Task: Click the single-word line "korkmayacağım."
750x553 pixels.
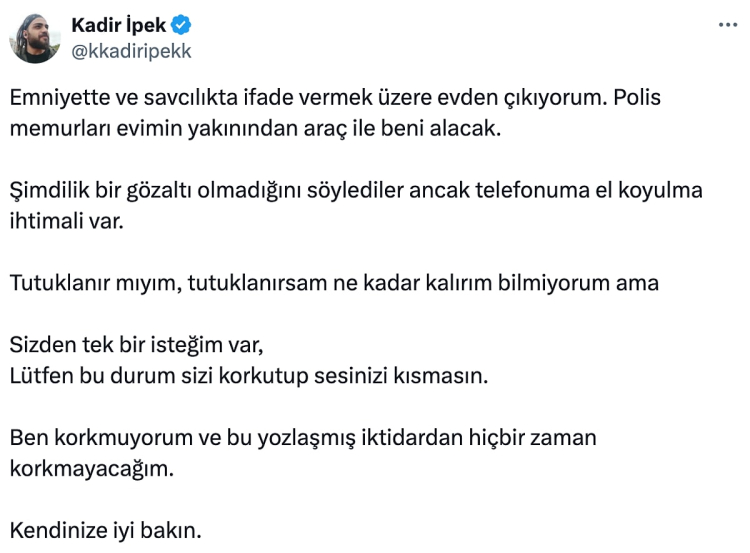Action: click(x=92, y=468)
